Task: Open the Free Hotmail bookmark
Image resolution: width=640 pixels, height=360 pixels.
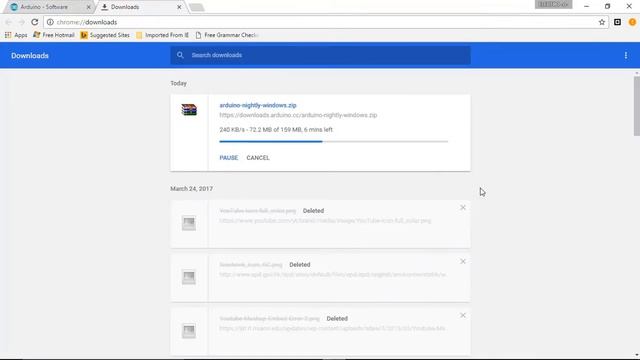Action: pyautogui.click(x=54, y=35)
